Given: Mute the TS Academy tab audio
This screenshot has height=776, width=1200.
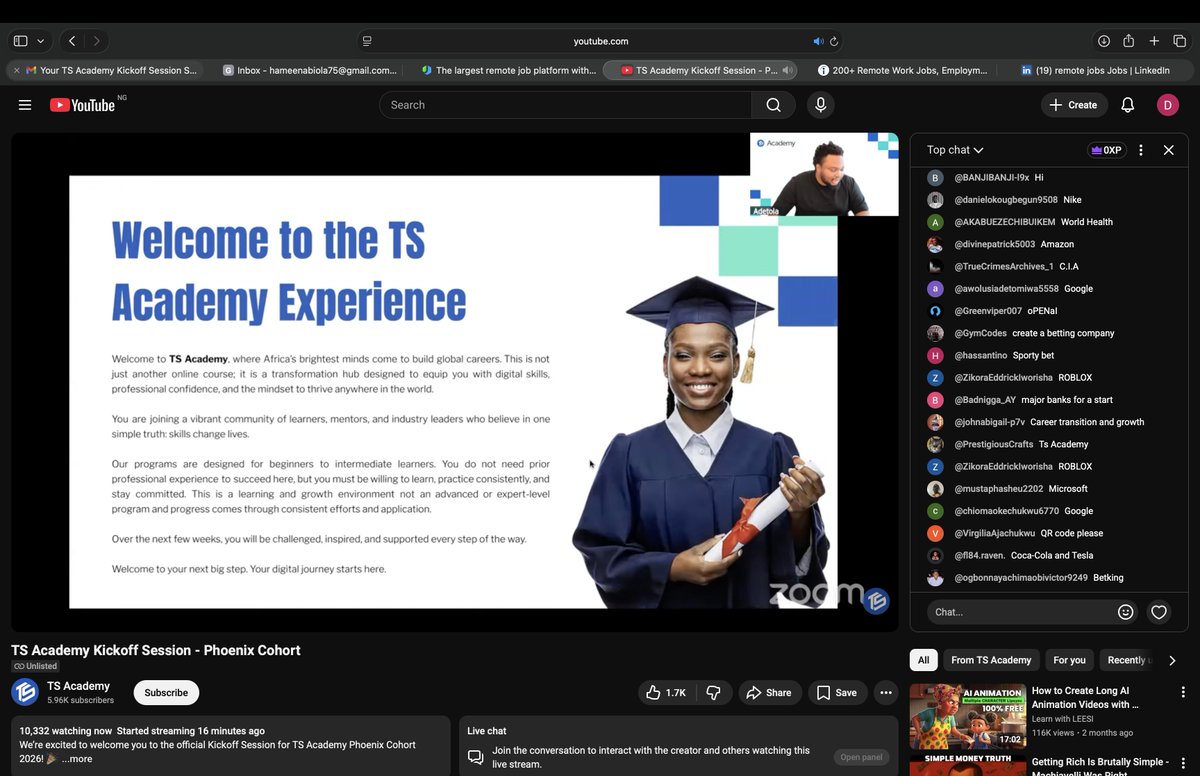Looking at the screenshot, I should (x=788, y=71).
